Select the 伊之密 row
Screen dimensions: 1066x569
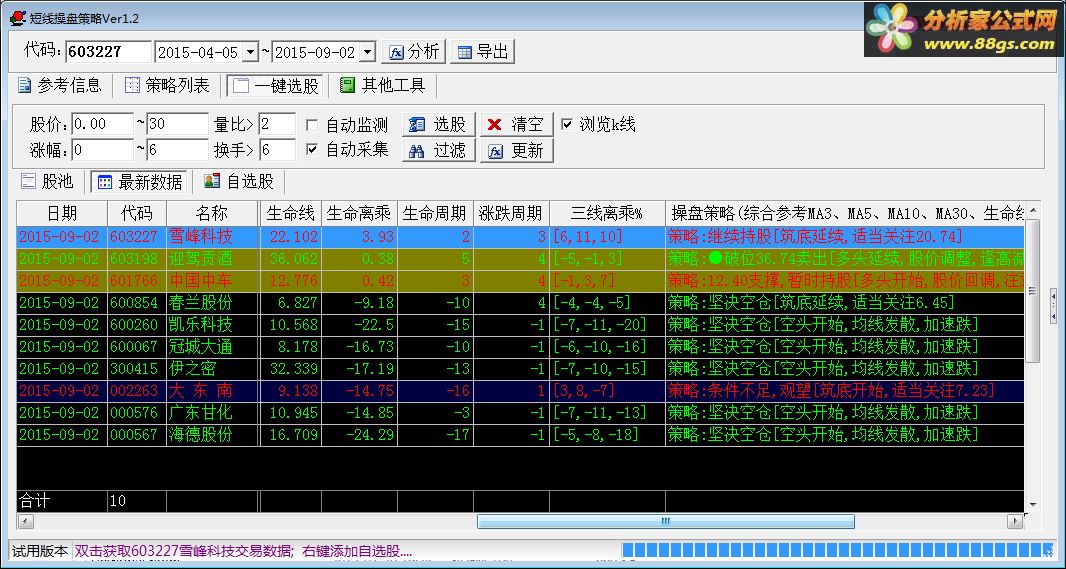tap(520, 368)
